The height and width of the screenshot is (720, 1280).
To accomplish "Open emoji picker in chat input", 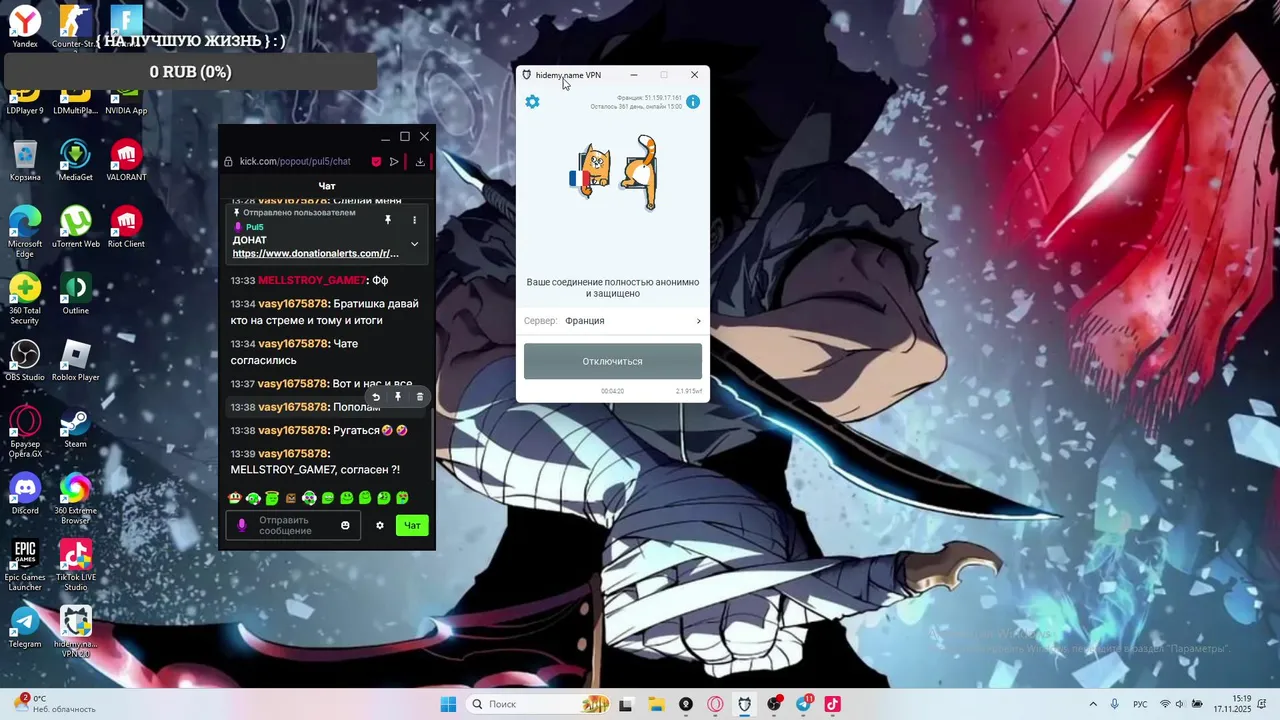I will (x=346, y=525).
